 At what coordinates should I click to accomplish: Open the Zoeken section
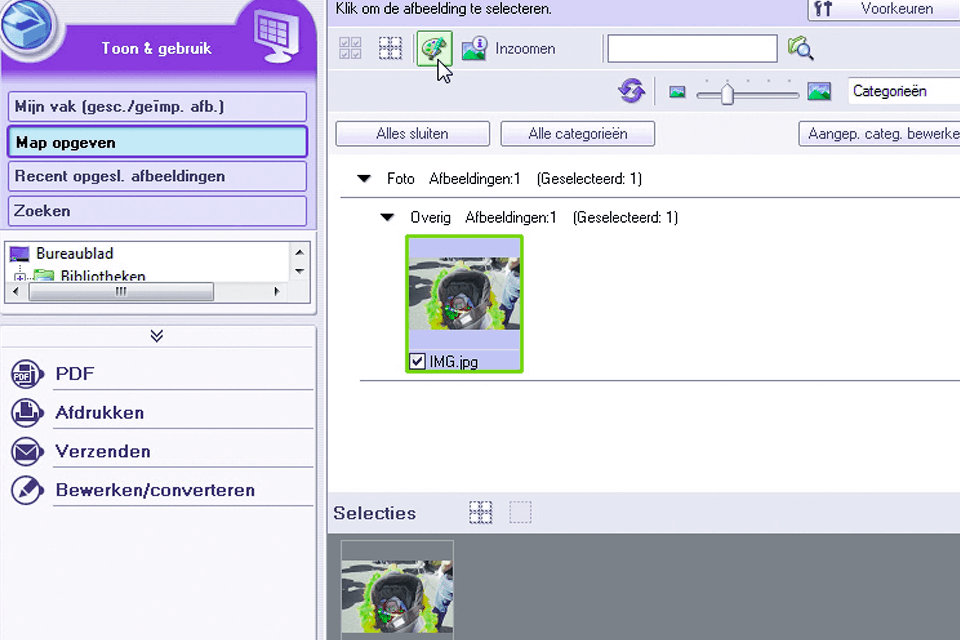point(156,211)
